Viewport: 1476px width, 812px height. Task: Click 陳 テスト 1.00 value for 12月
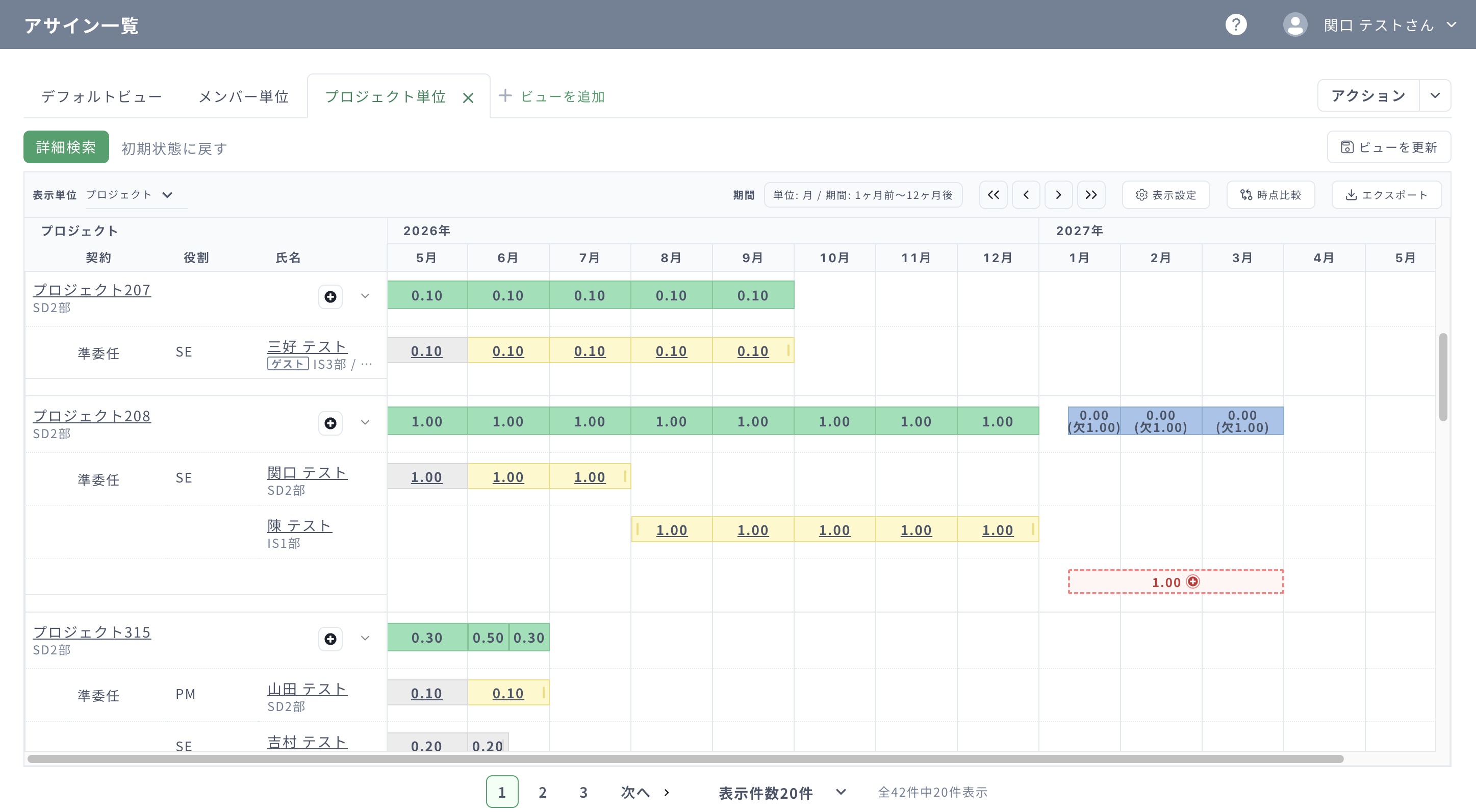(x=998, y=530)
